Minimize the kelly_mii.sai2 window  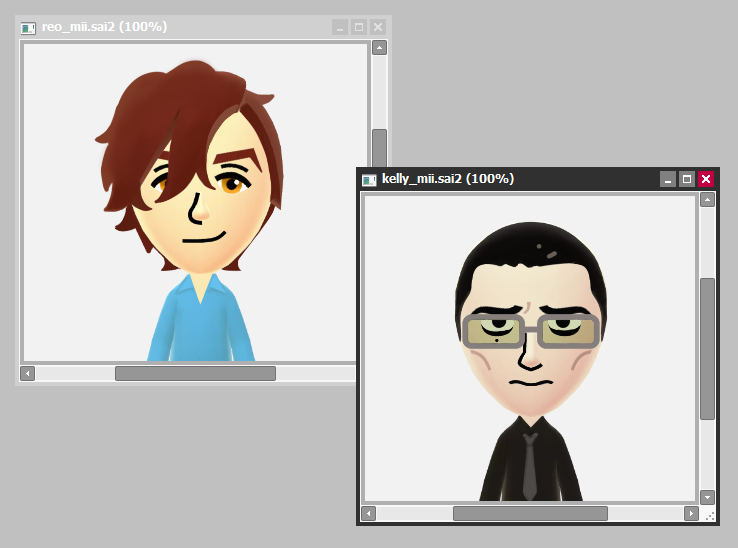coord(667,179)
